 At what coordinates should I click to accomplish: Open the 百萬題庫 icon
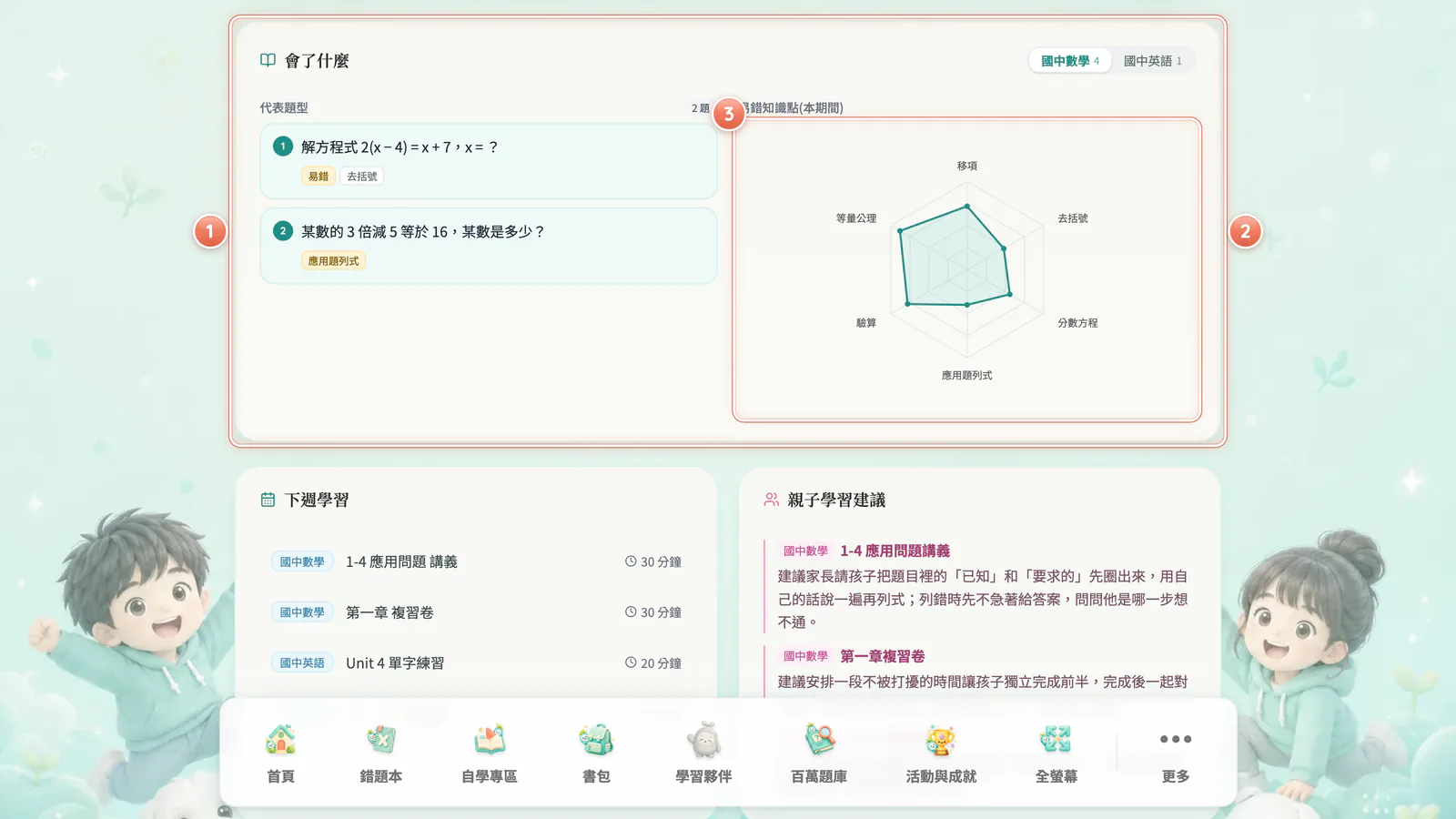point(819,740)
